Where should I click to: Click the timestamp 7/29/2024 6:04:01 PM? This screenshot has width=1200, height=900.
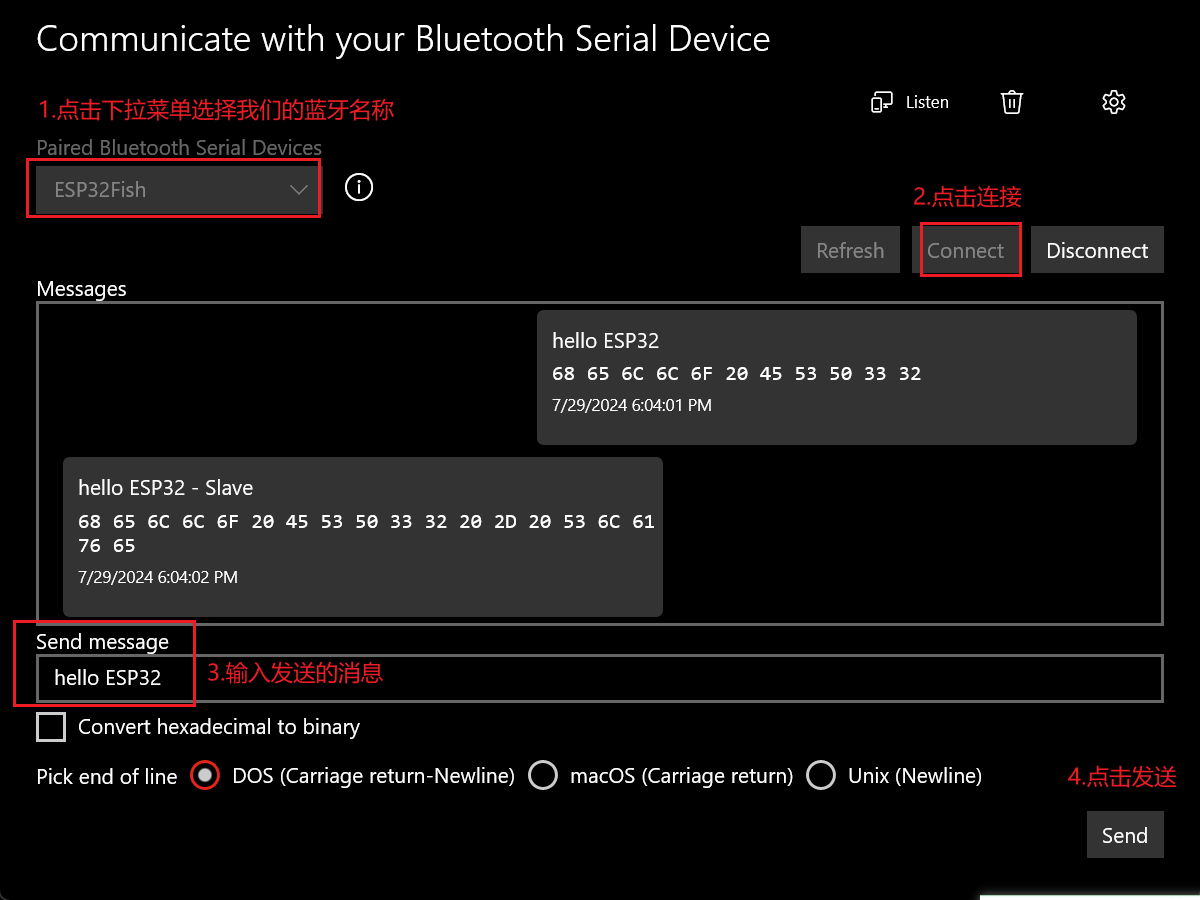[x=632, y=406]
